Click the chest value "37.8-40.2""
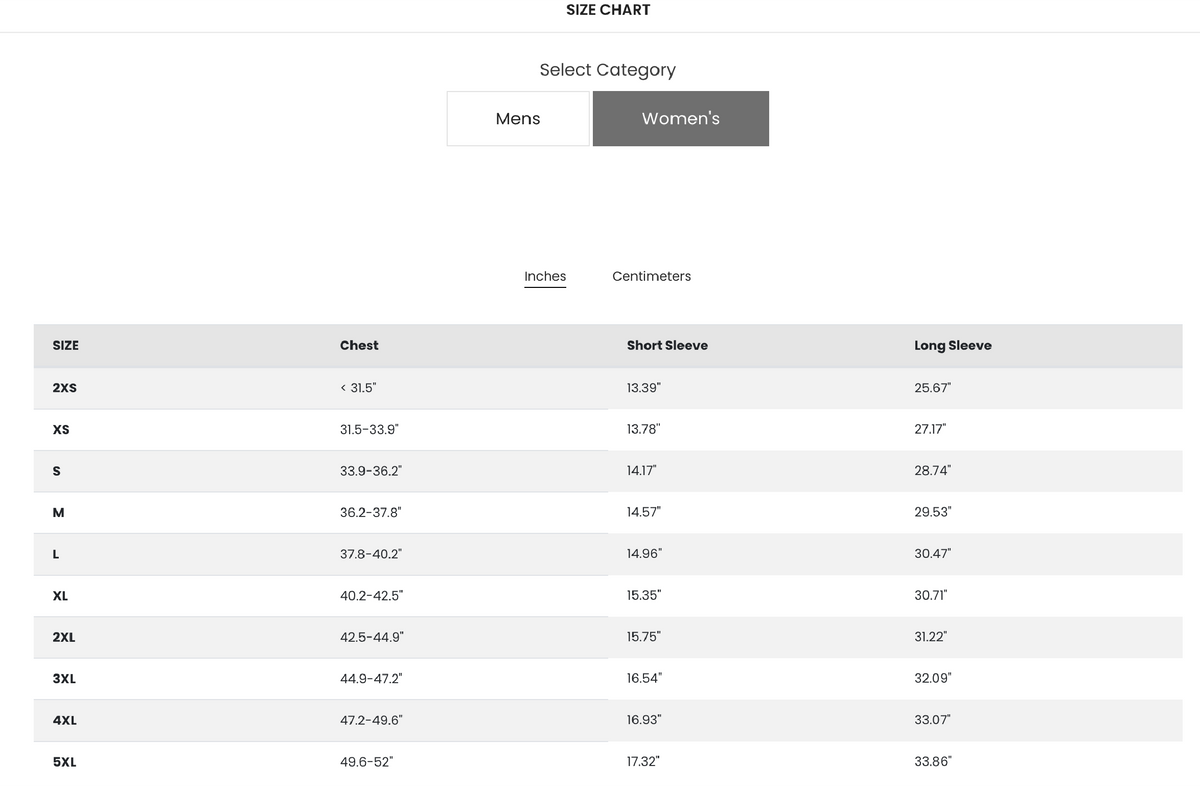The width and height of the screenshot is (1200, 786). pyautogui.click(x=371, y=553)
